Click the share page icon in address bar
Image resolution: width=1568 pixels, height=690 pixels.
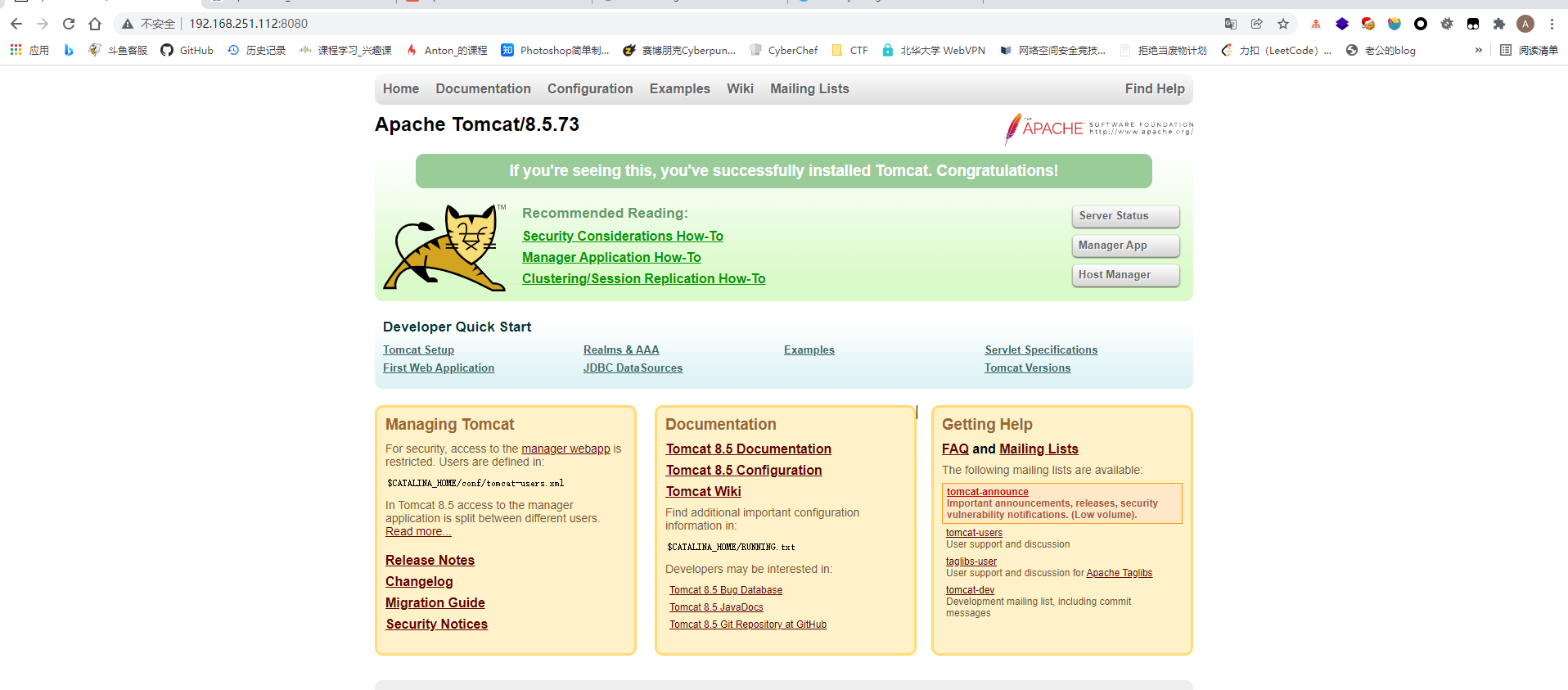[x=1257, y=24]
